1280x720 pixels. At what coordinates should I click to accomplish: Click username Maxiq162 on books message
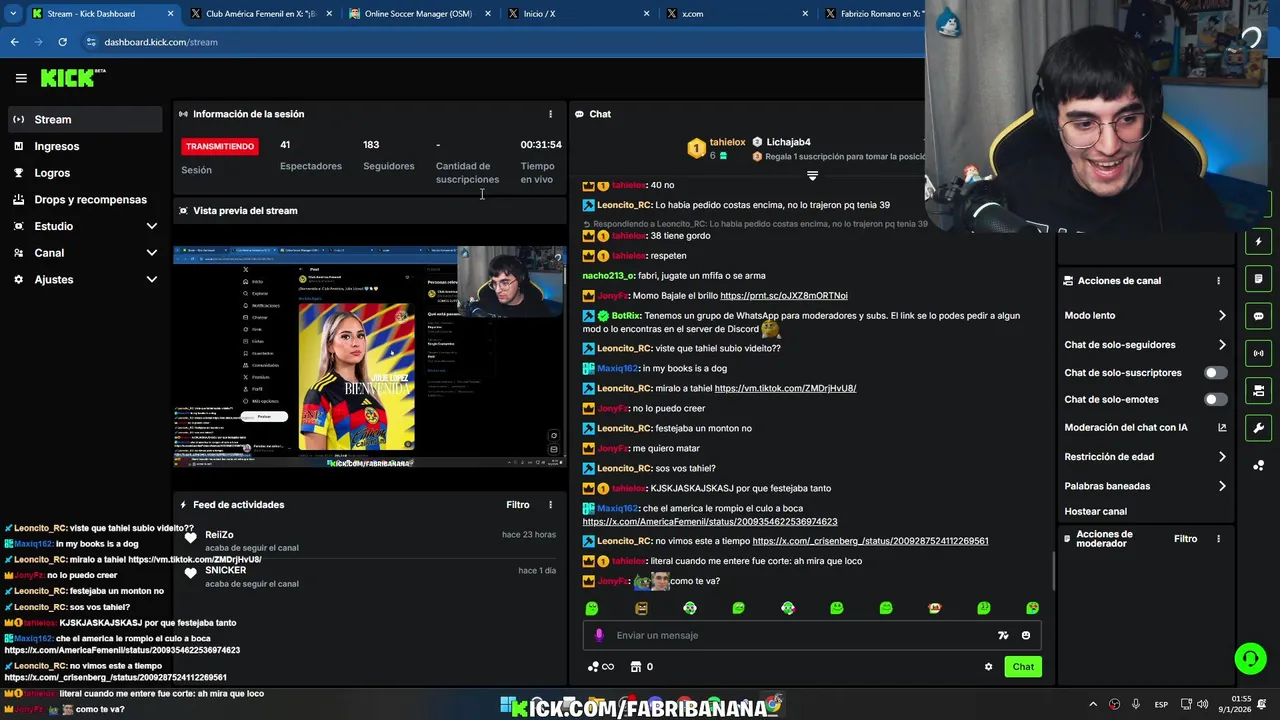tap(617, 368)
